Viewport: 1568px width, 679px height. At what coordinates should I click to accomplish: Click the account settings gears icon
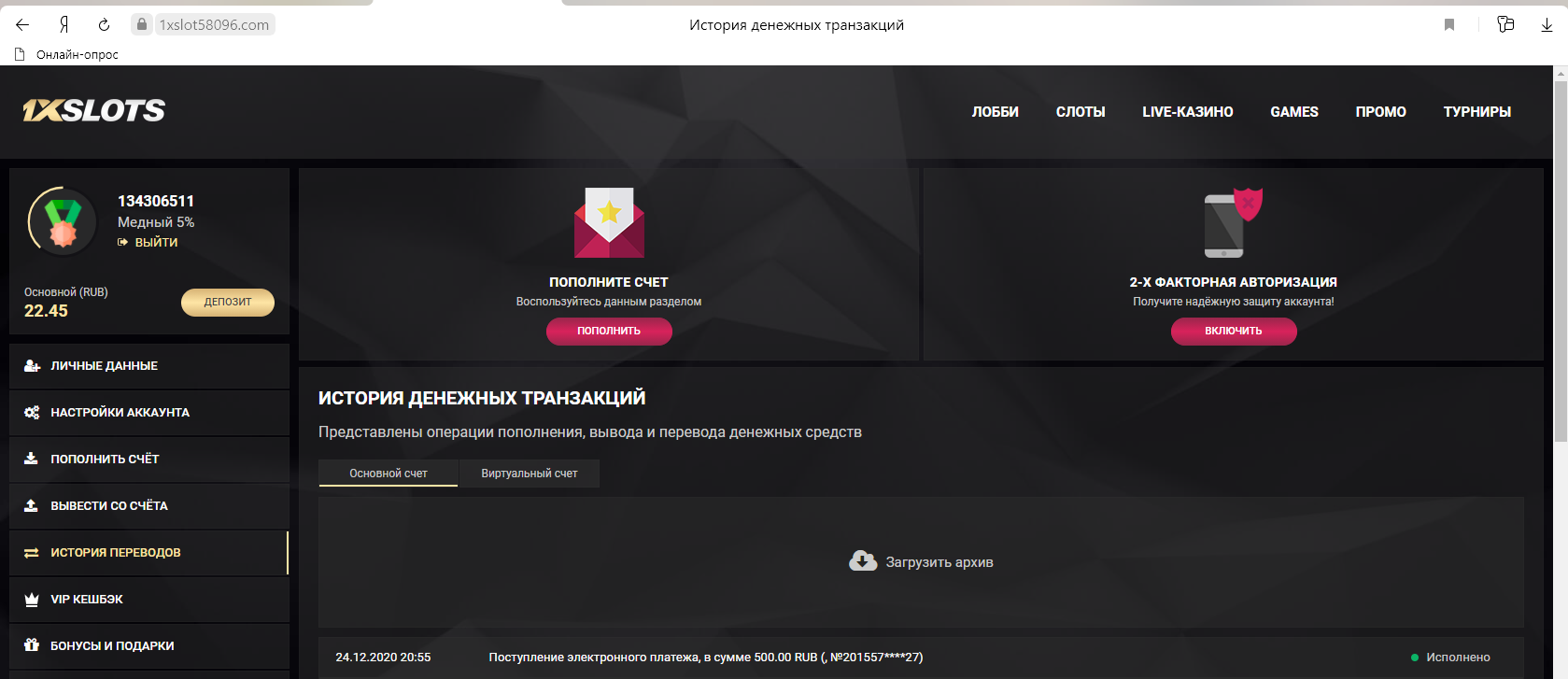pyautogui.click(x=32, y=412)
